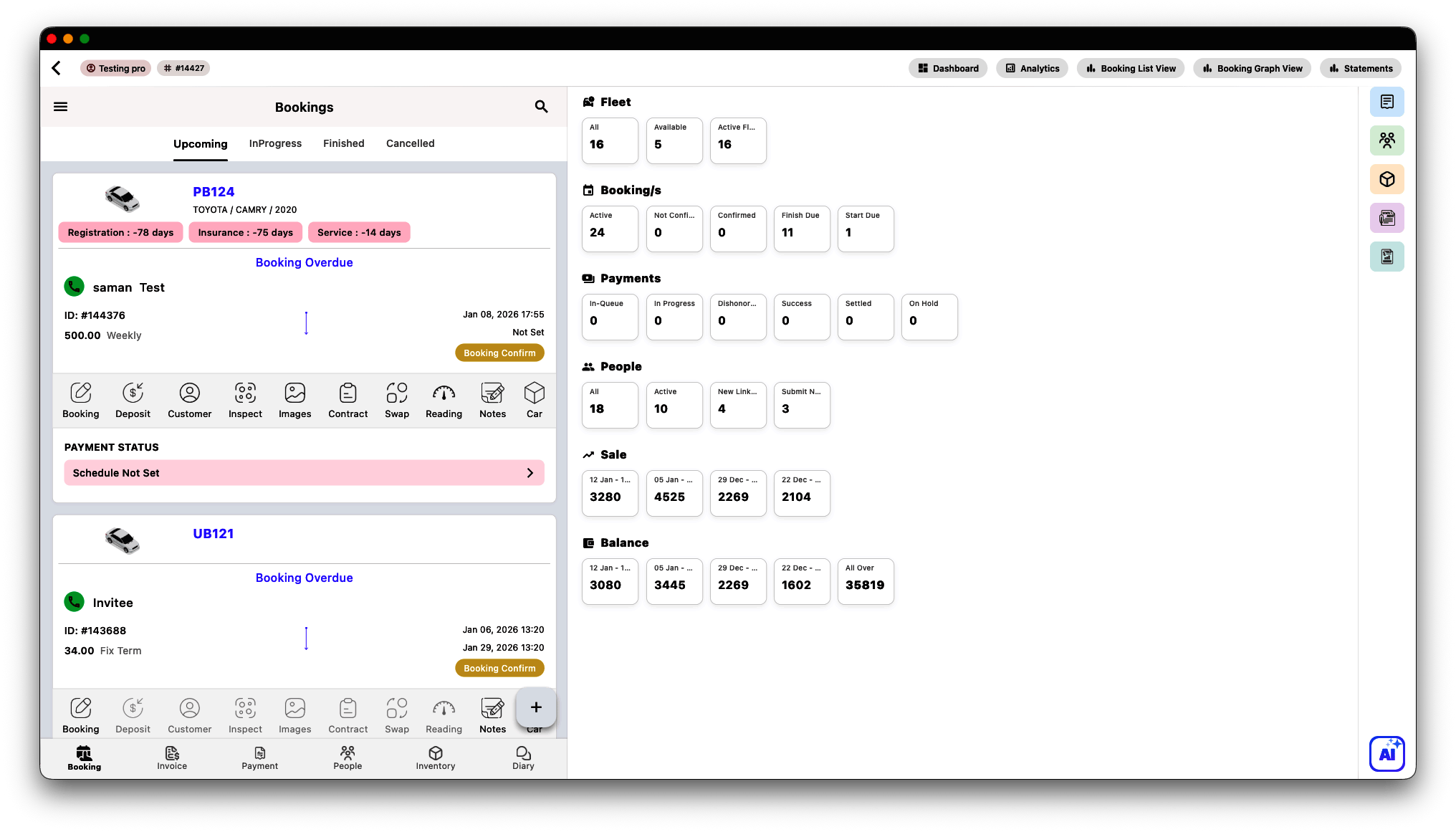Open the Inventory bottom navigation item
The width and height of the screenshot is (1456, 832).
(435, 757)
